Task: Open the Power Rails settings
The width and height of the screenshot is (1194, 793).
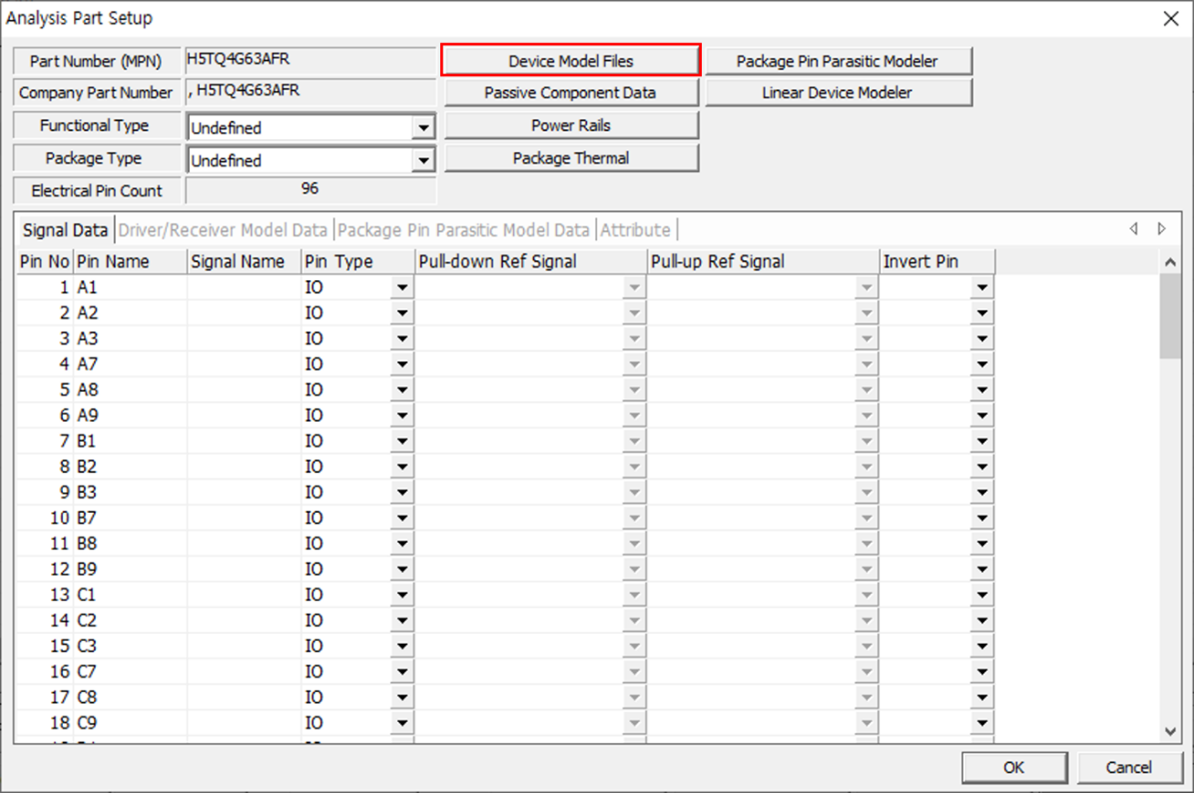Action: (570, 126)
